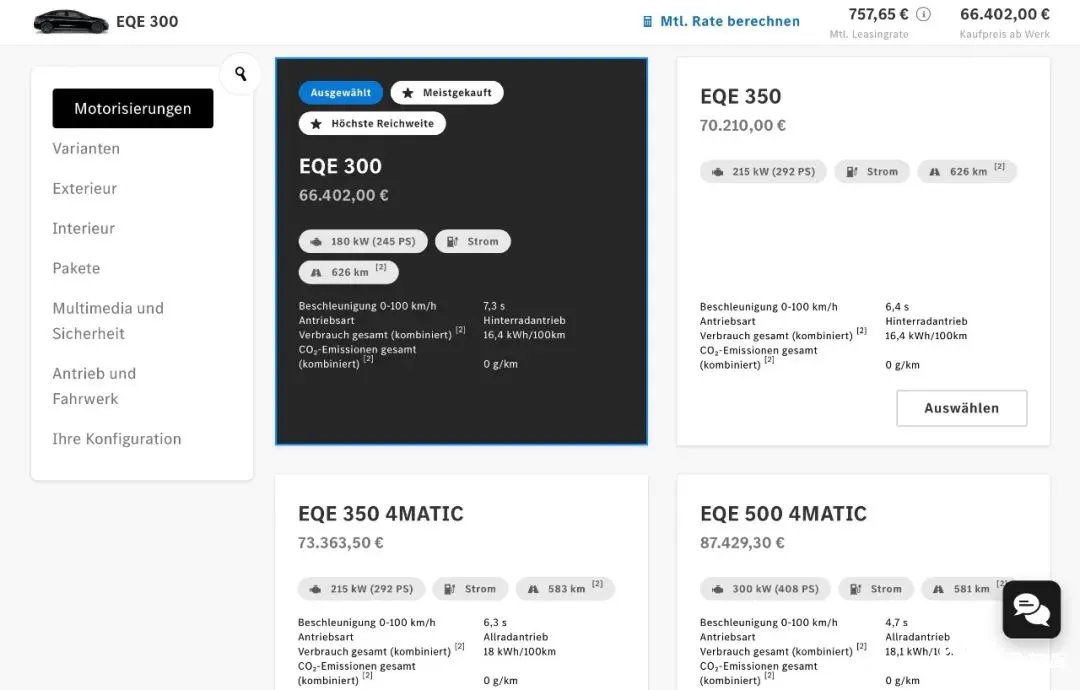Open Multimedia und Sicherheit section
The image size is (1080, 690).
point(108,321)
